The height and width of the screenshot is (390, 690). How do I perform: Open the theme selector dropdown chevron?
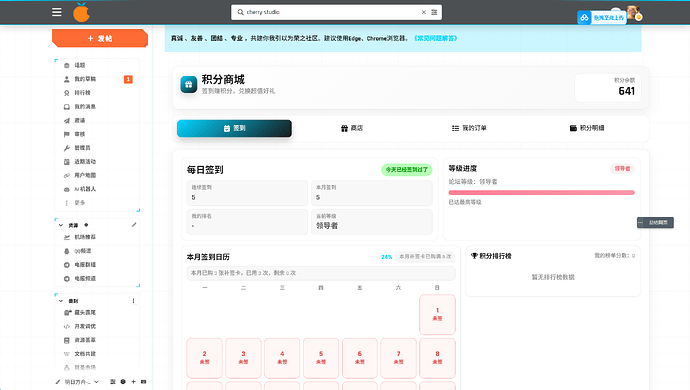click(x=96, y=382)
